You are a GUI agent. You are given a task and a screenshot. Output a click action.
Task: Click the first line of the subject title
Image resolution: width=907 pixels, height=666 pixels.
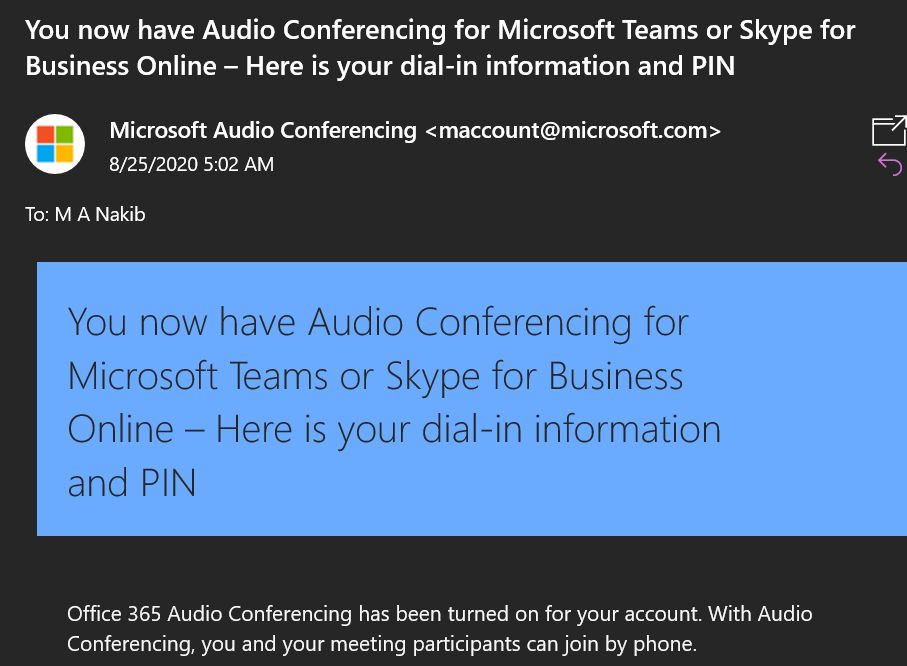tap(440, 29)
